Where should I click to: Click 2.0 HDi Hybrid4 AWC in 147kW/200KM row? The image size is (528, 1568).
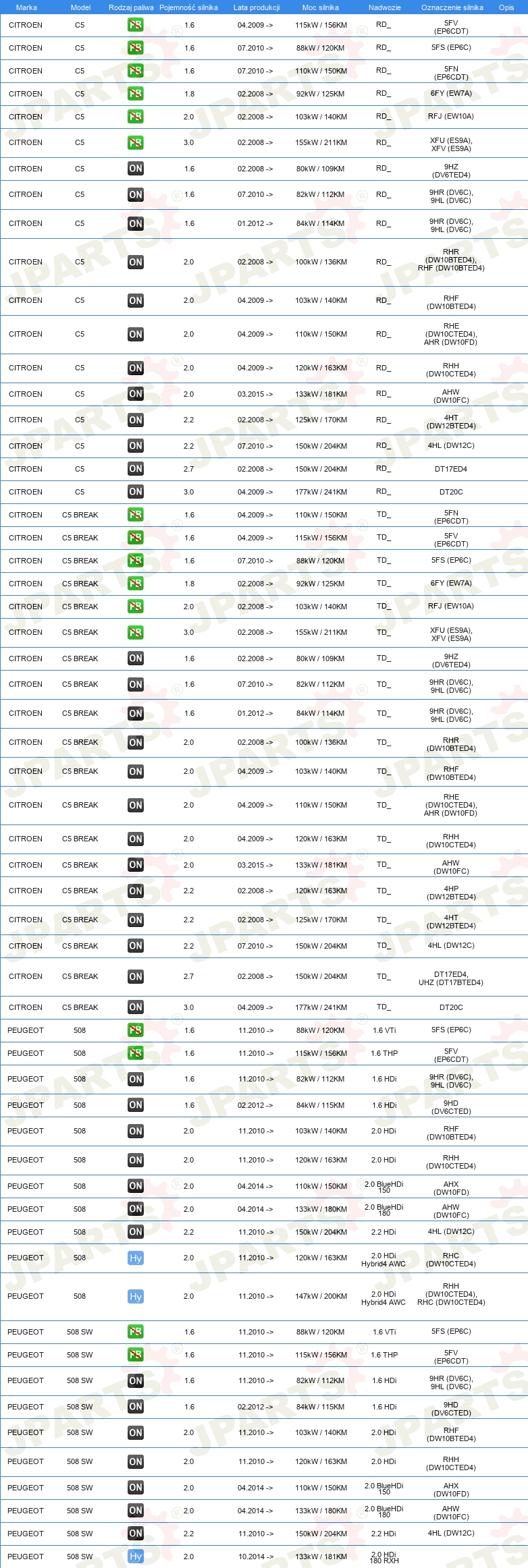(384, 1298)
